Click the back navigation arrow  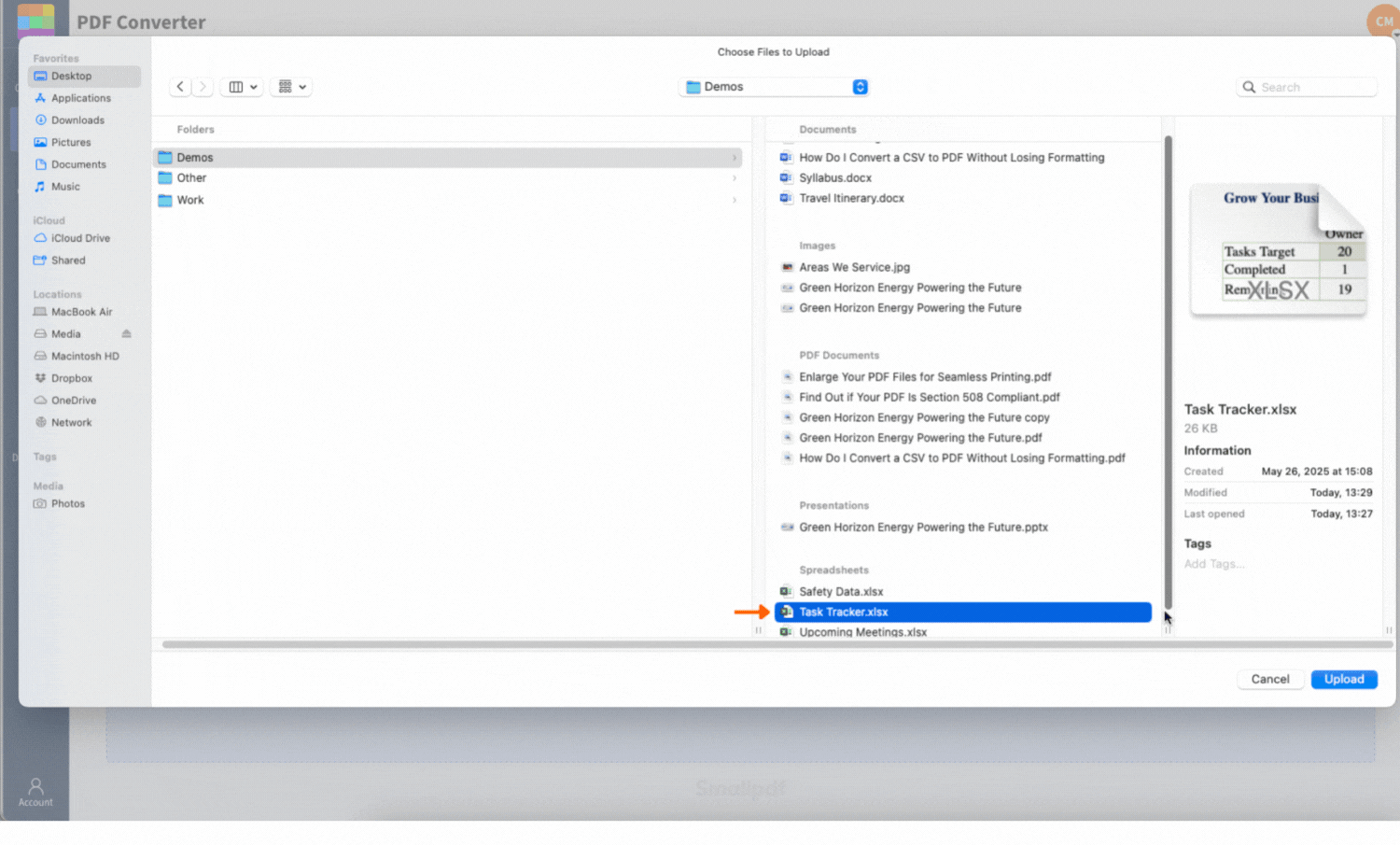(179, 86)
